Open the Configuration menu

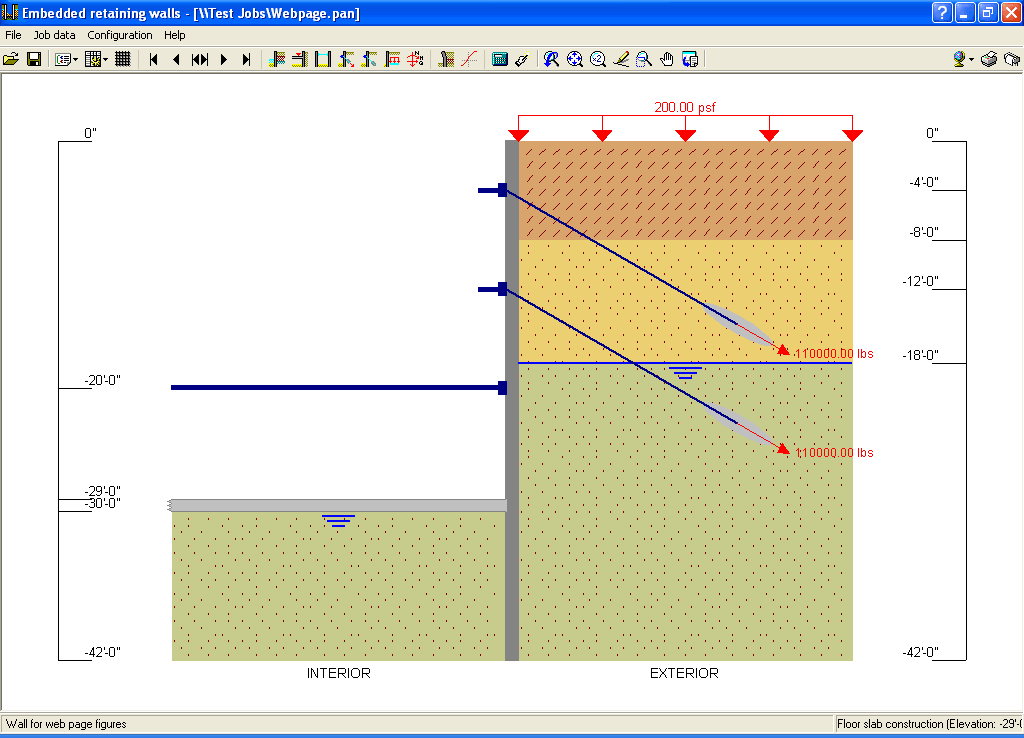point(119,35)
